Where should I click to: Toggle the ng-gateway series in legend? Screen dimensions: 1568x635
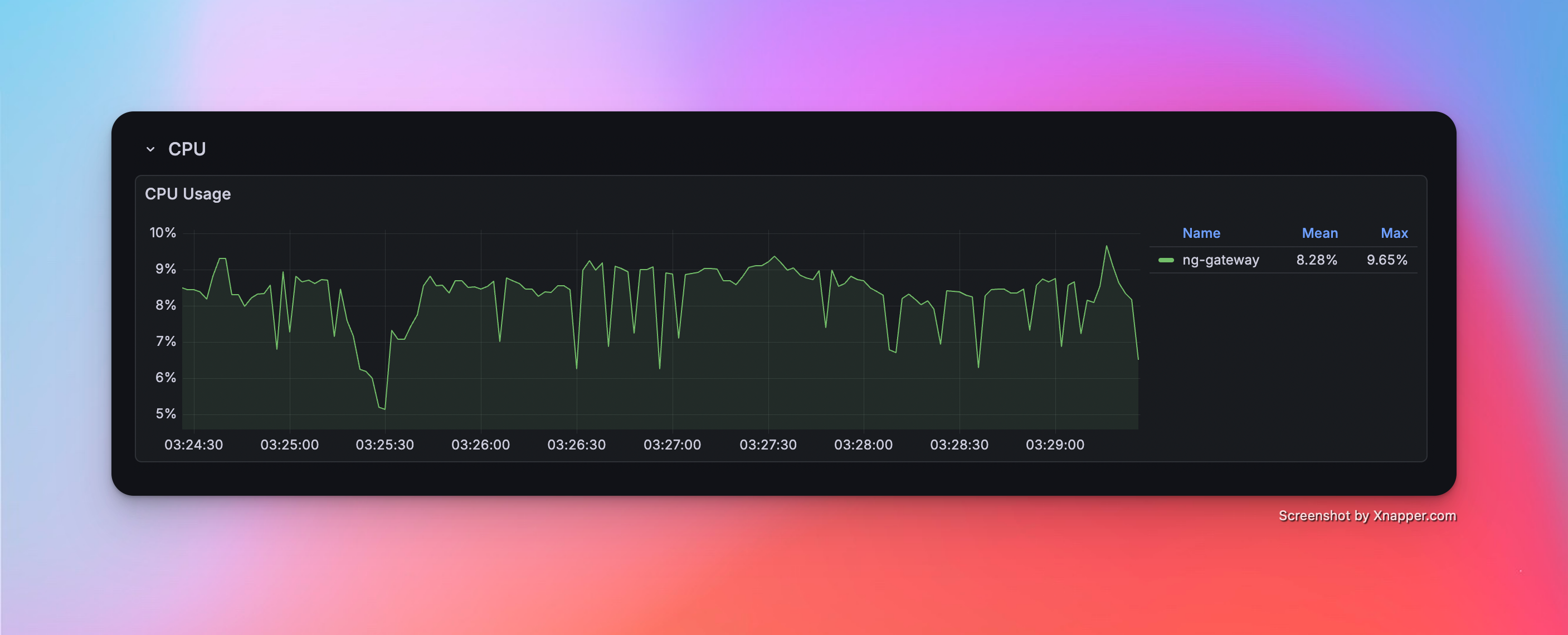coord(1220,260)
